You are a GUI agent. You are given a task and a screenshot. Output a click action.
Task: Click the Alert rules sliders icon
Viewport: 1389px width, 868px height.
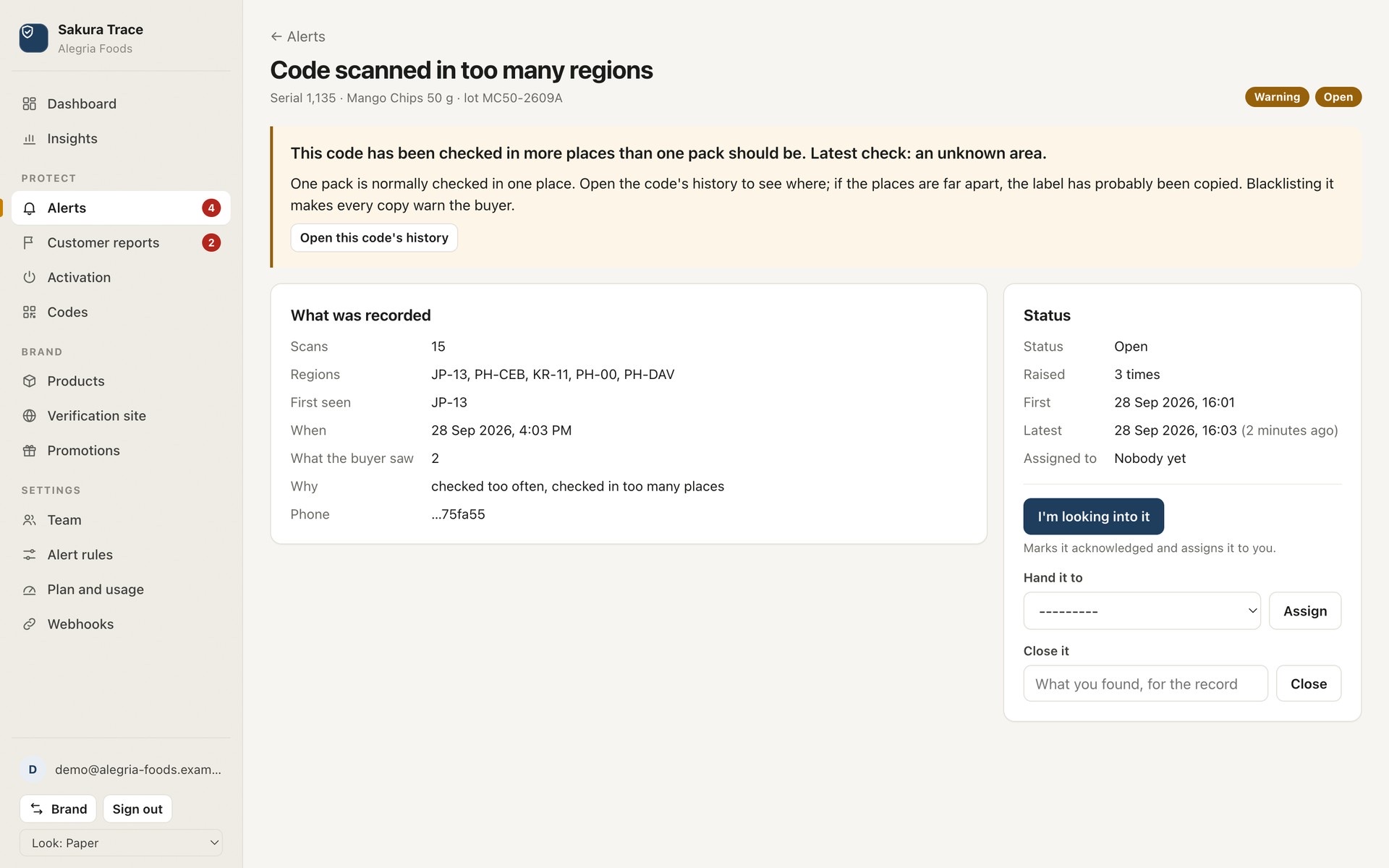(29, 555)
